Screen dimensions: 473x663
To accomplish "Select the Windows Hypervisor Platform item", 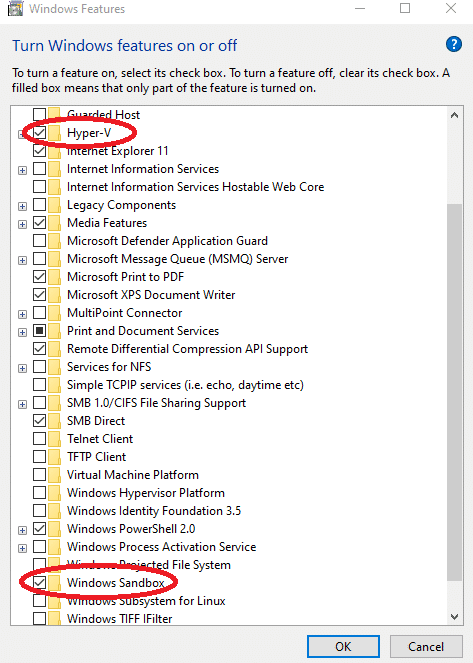I will pyautogui.click(x=146, y=493).
